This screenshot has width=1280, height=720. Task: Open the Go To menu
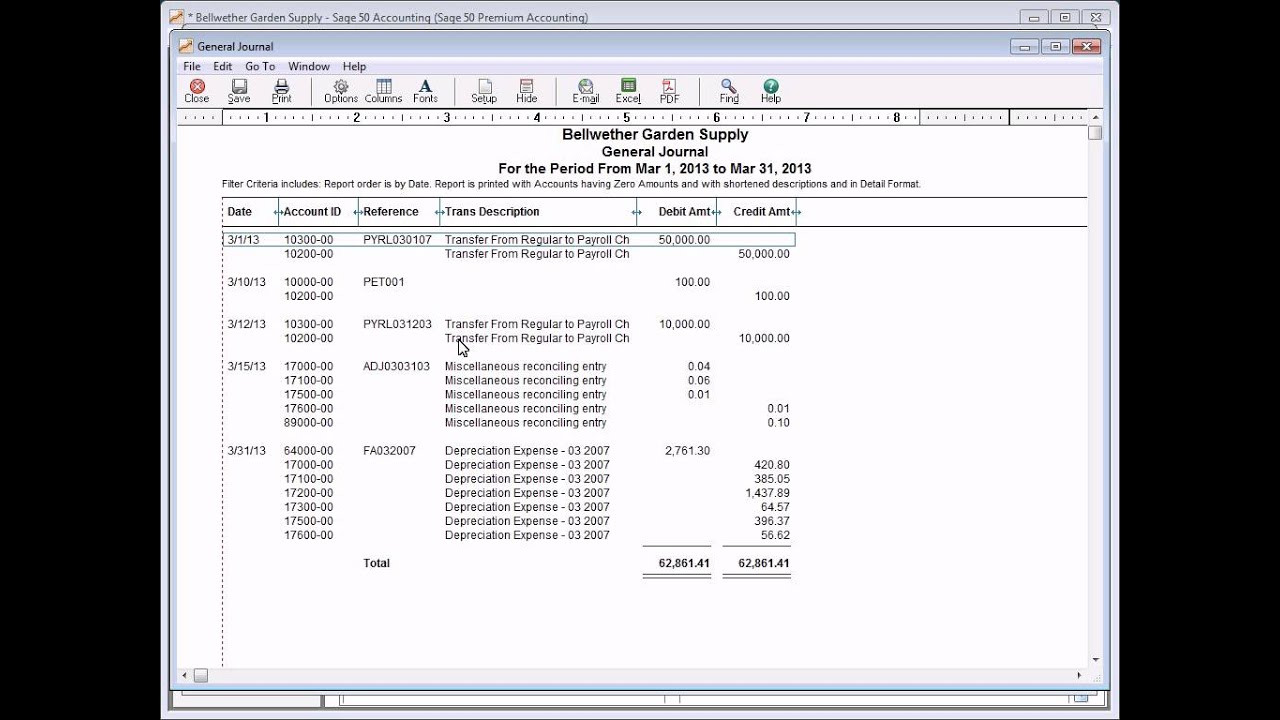tap(260, 66)
